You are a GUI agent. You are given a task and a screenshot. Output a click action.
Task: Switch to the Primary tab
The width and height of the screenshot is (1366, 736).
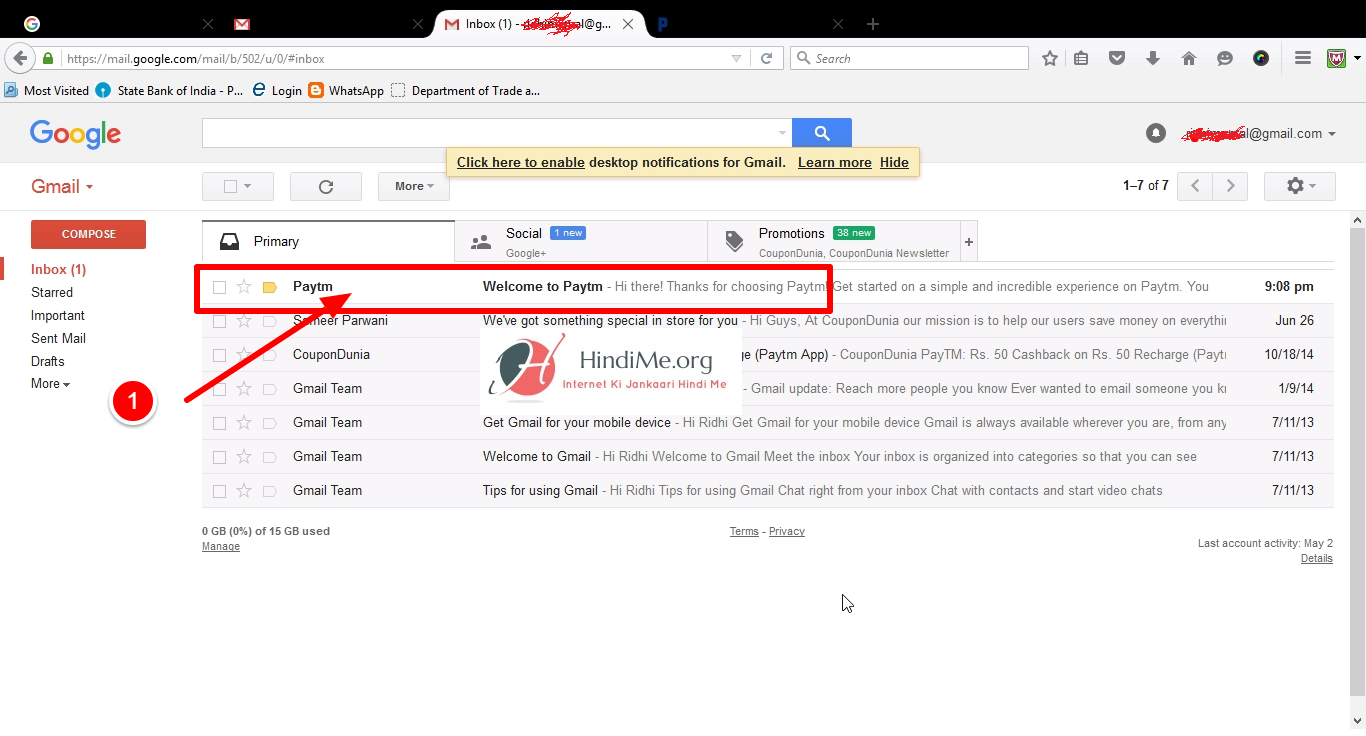click(328, 242)
